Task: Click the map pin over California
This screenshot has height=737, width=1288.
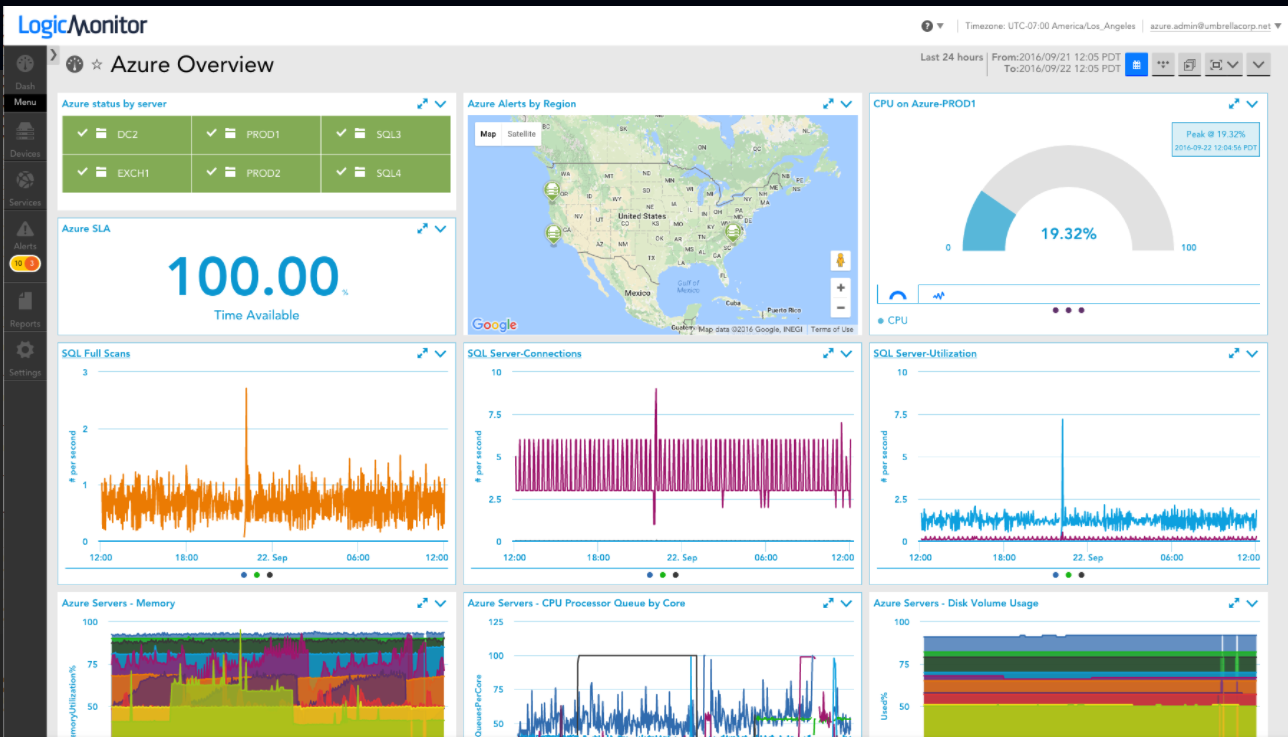Action: 553,234
